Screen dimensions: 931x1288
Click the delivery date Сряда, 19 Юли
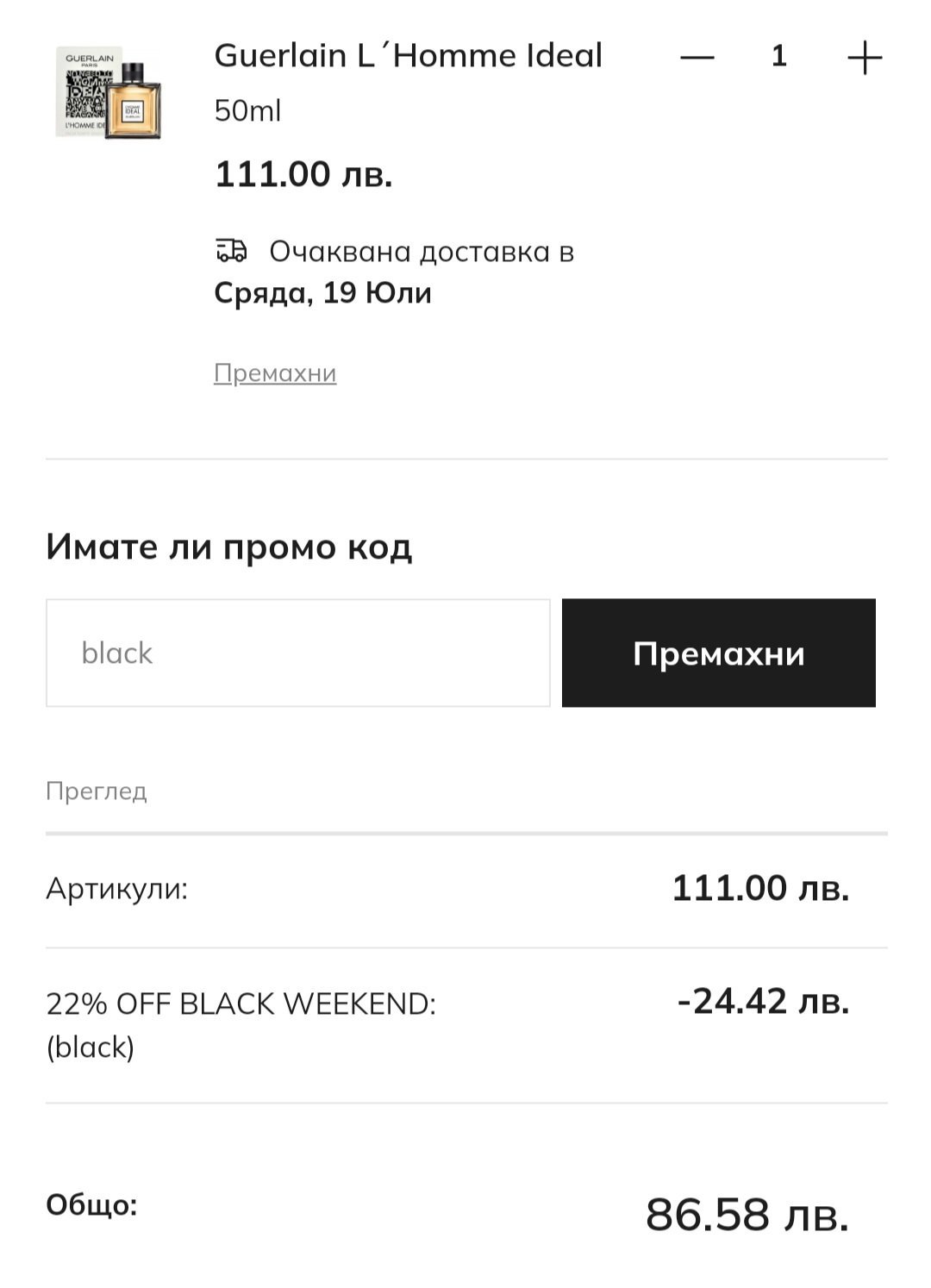322,293
